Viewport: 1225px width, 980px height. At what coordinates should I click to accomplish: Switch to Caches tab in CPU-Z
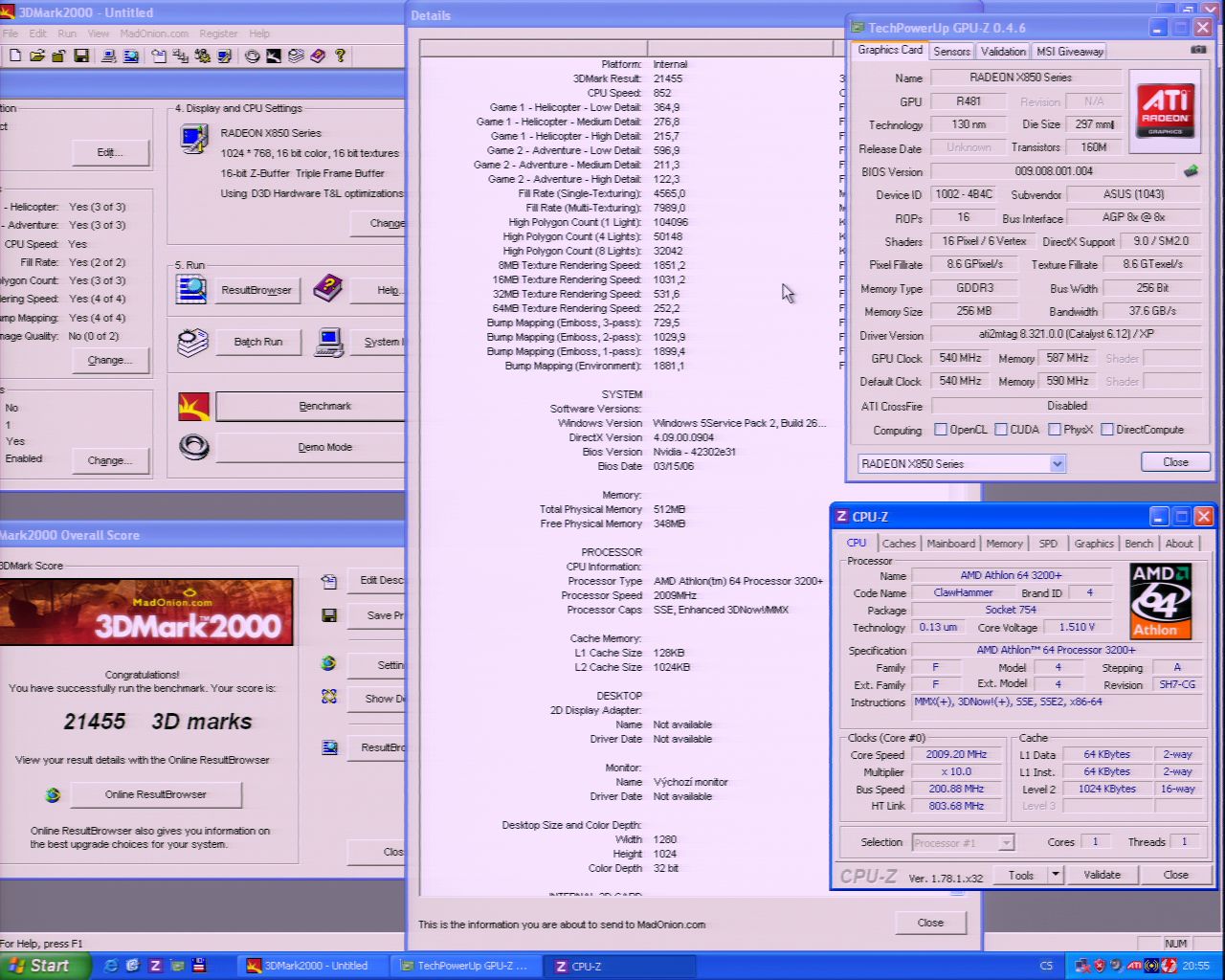899,544
